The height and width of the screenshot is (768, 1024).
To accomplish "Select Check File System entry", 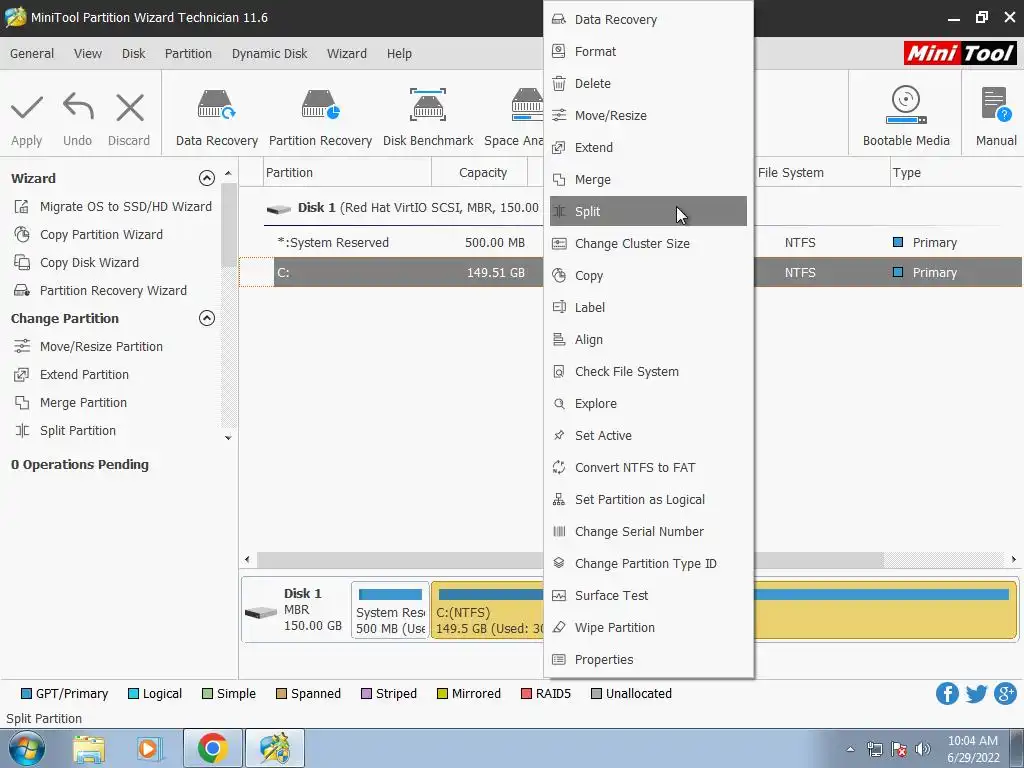I will [648, 372].
